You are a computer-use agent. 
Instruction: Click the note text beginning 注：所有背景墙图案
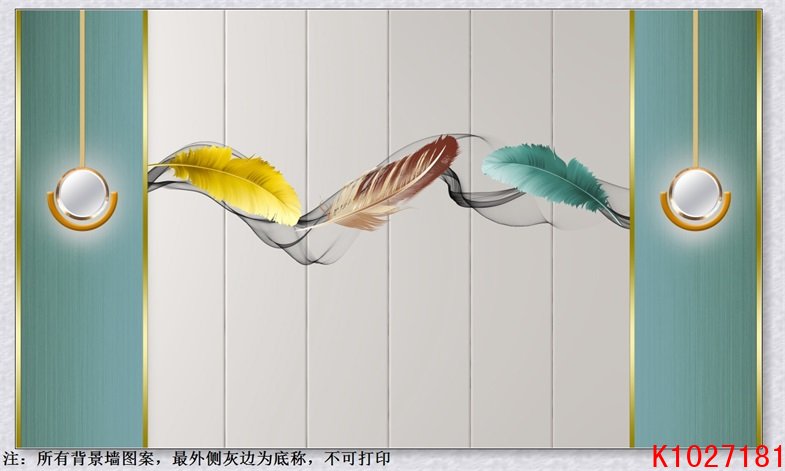point(197,458)
